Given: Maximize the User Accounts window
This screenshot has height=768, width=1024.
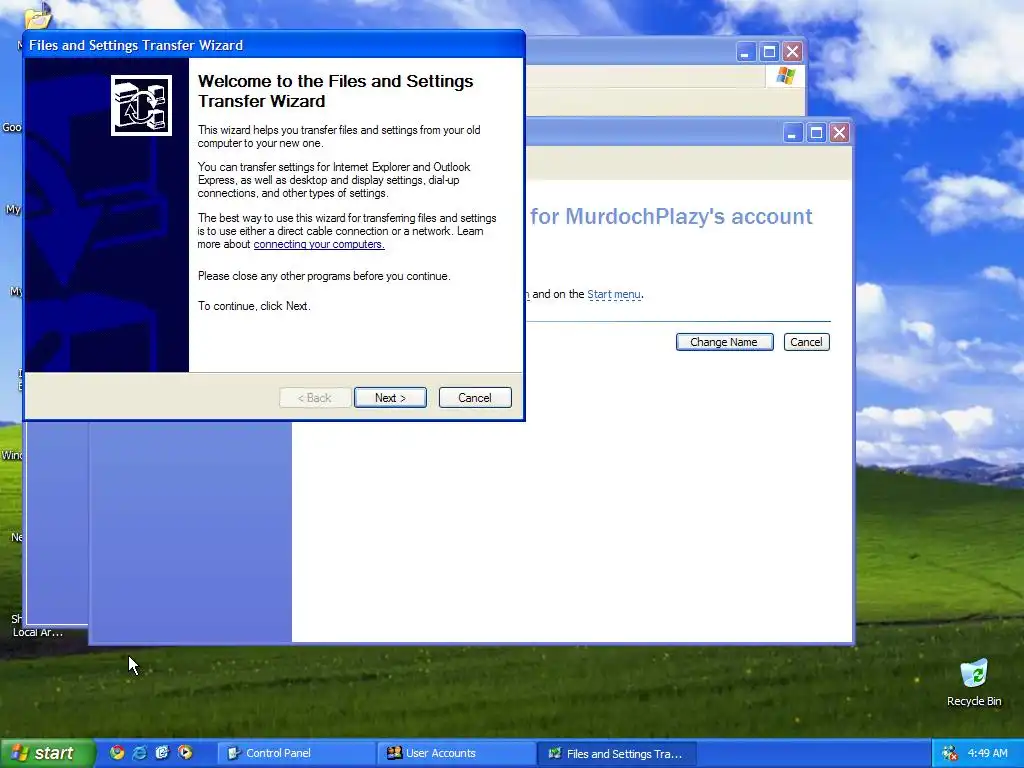Looking at the screenshot, I should tap(816, 133).
